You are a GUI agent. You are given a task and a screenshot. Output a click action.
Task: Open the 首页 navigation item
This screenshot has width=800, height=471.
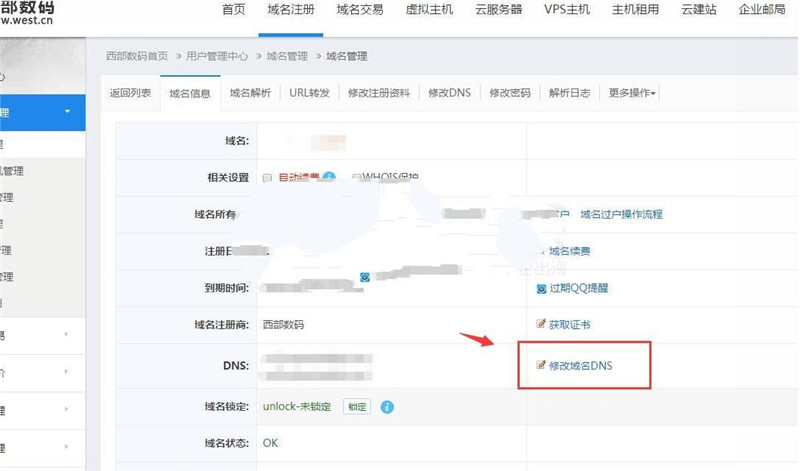[234, 9]
